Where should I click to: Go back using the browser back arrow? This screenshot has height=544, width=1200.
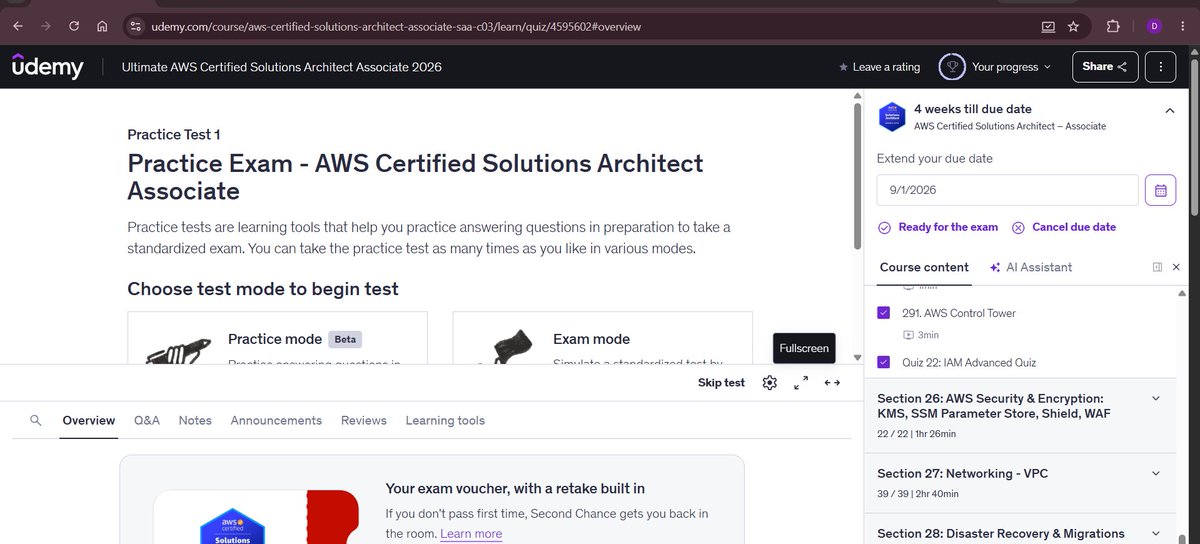17,27
